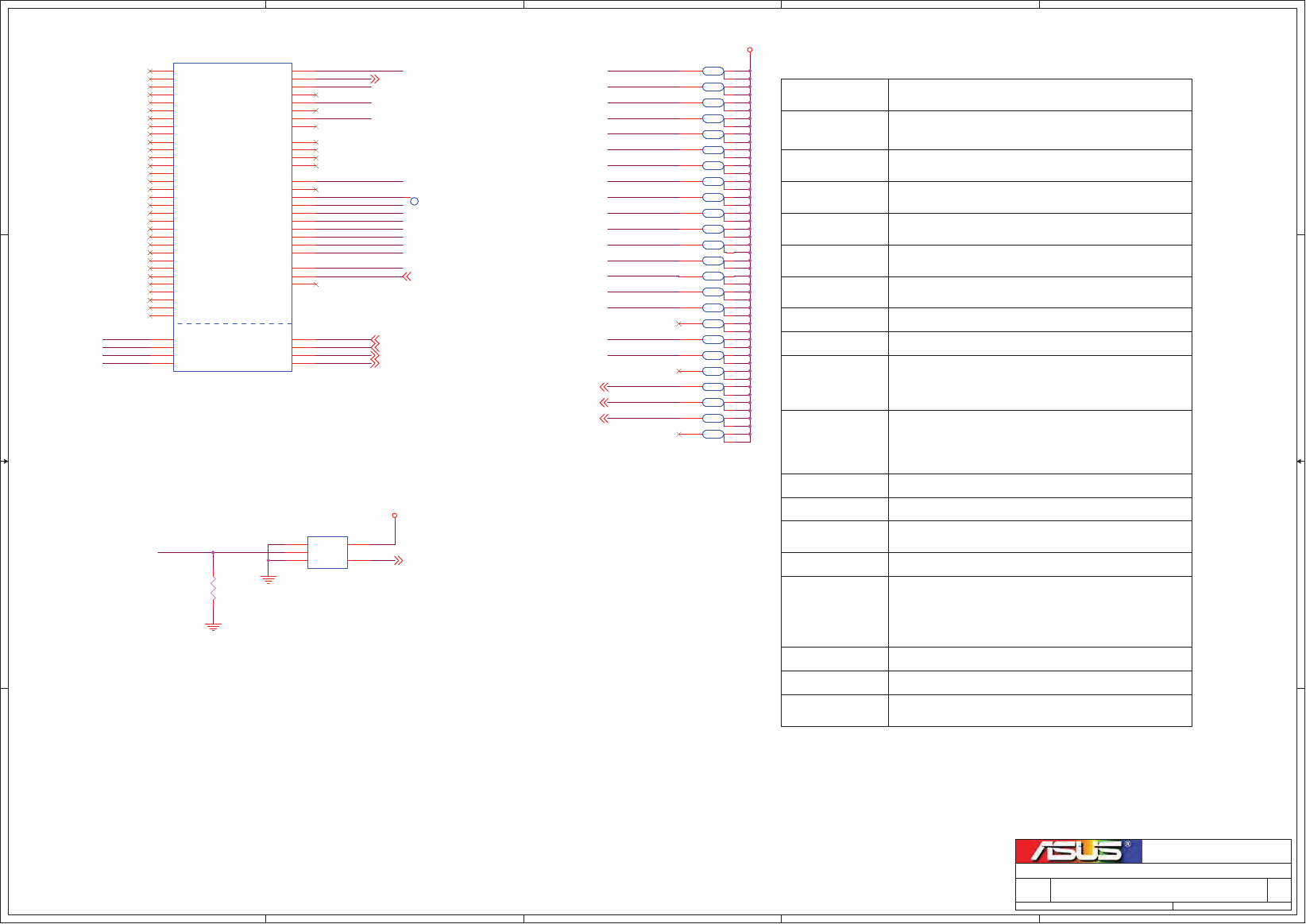Select the large tall IC component rectangle
Viewport: 1306px width, 924px height.
[x=233, y=217]
